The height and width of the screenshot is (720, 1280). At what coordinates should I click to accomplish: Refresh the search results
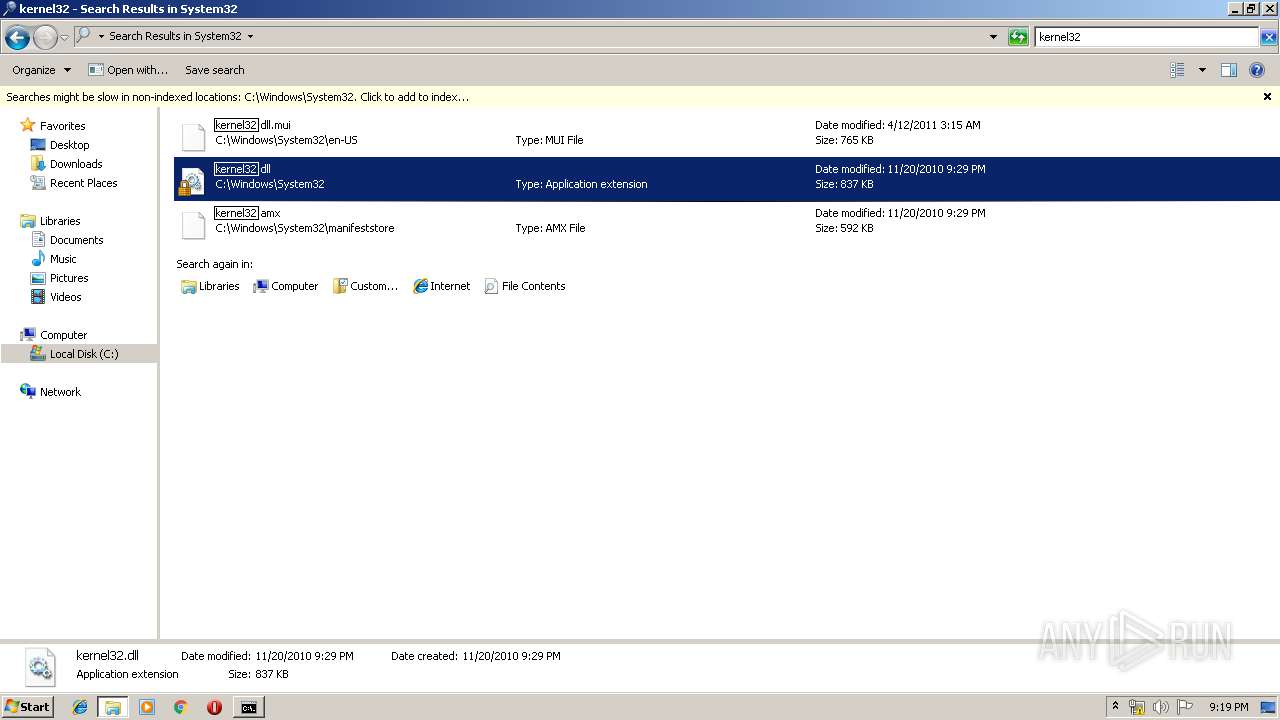tap(1018, 37)
